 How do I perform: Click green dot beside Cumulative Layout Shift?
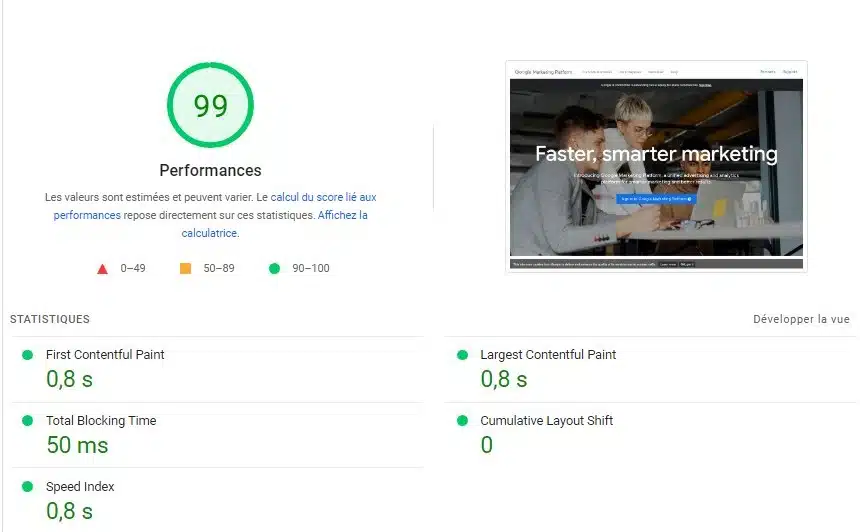point(461,421)
